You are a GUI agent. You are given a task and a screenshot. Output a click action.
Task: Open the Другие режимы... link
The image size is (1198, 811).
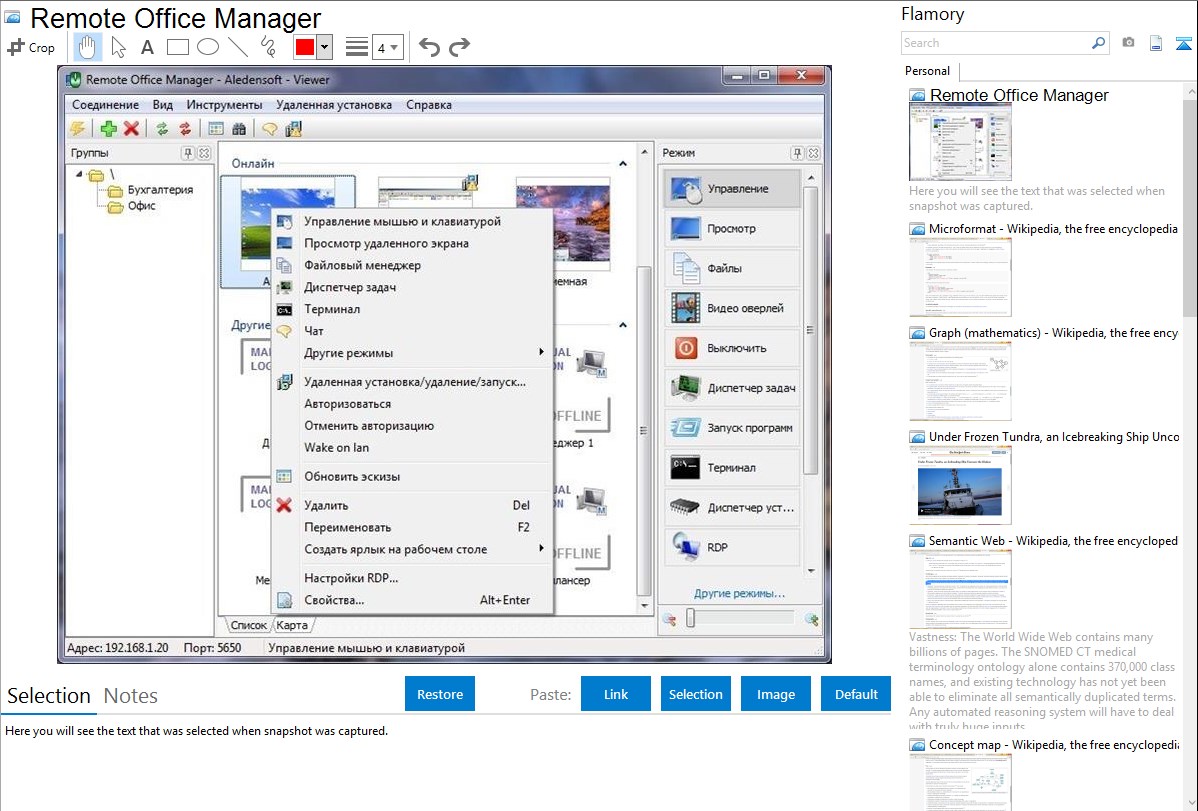click(739, 593)
